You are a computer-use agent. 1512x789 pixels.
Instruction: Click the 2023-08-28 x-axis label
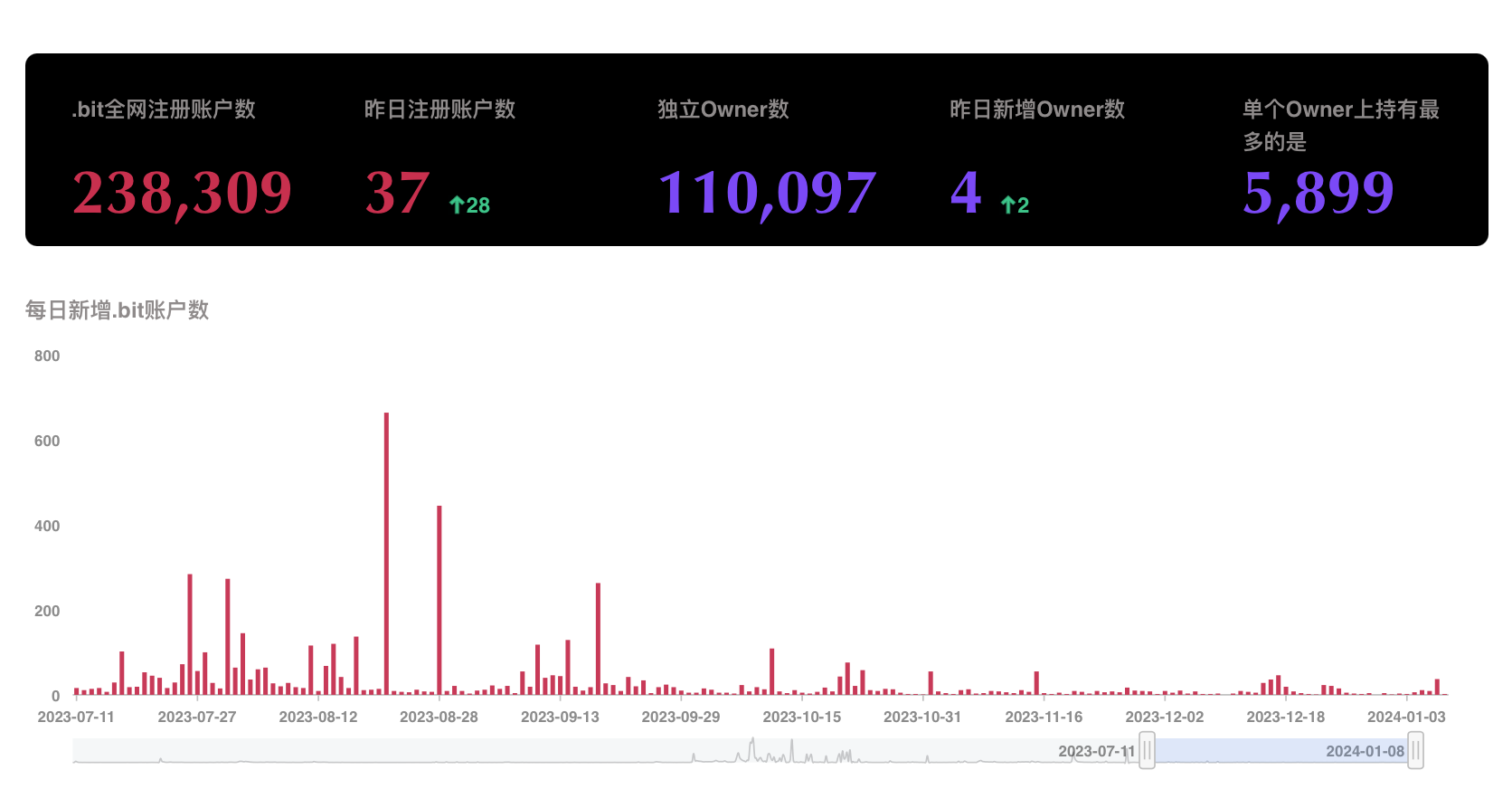(x=439, y=718)
